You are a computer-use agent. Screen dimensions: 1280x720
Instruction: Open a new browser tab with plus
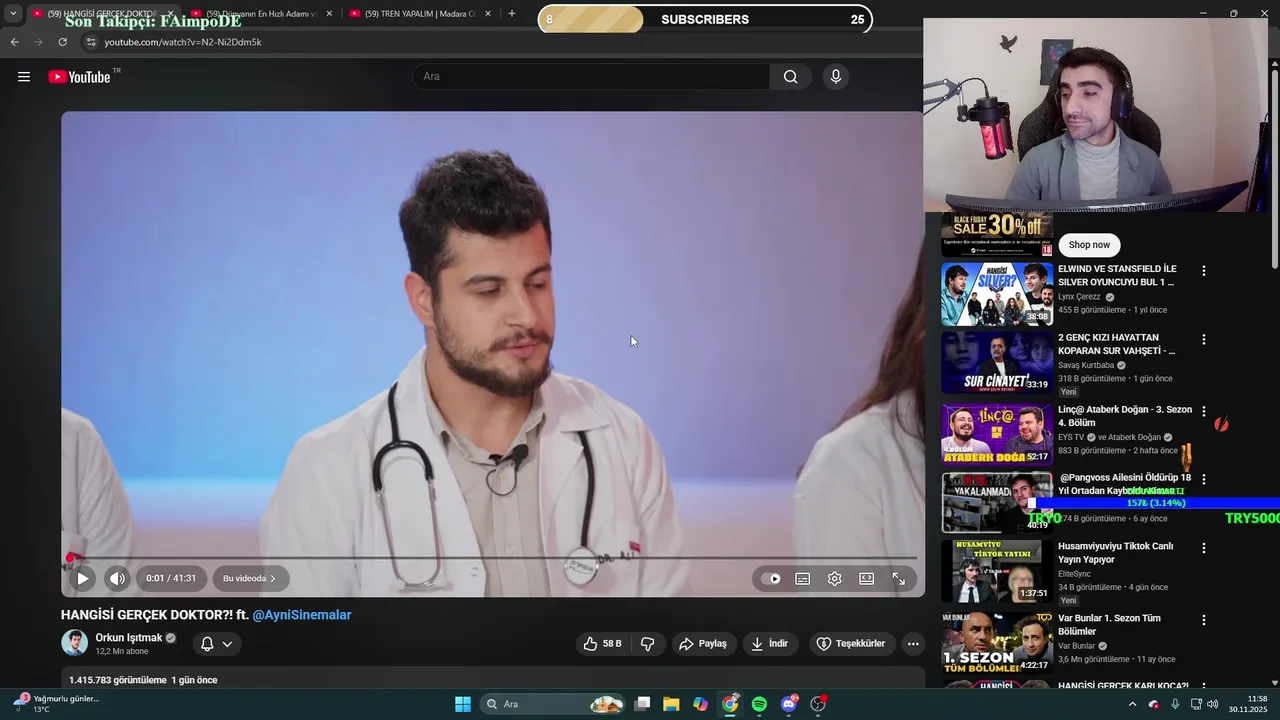click(512, 14)
